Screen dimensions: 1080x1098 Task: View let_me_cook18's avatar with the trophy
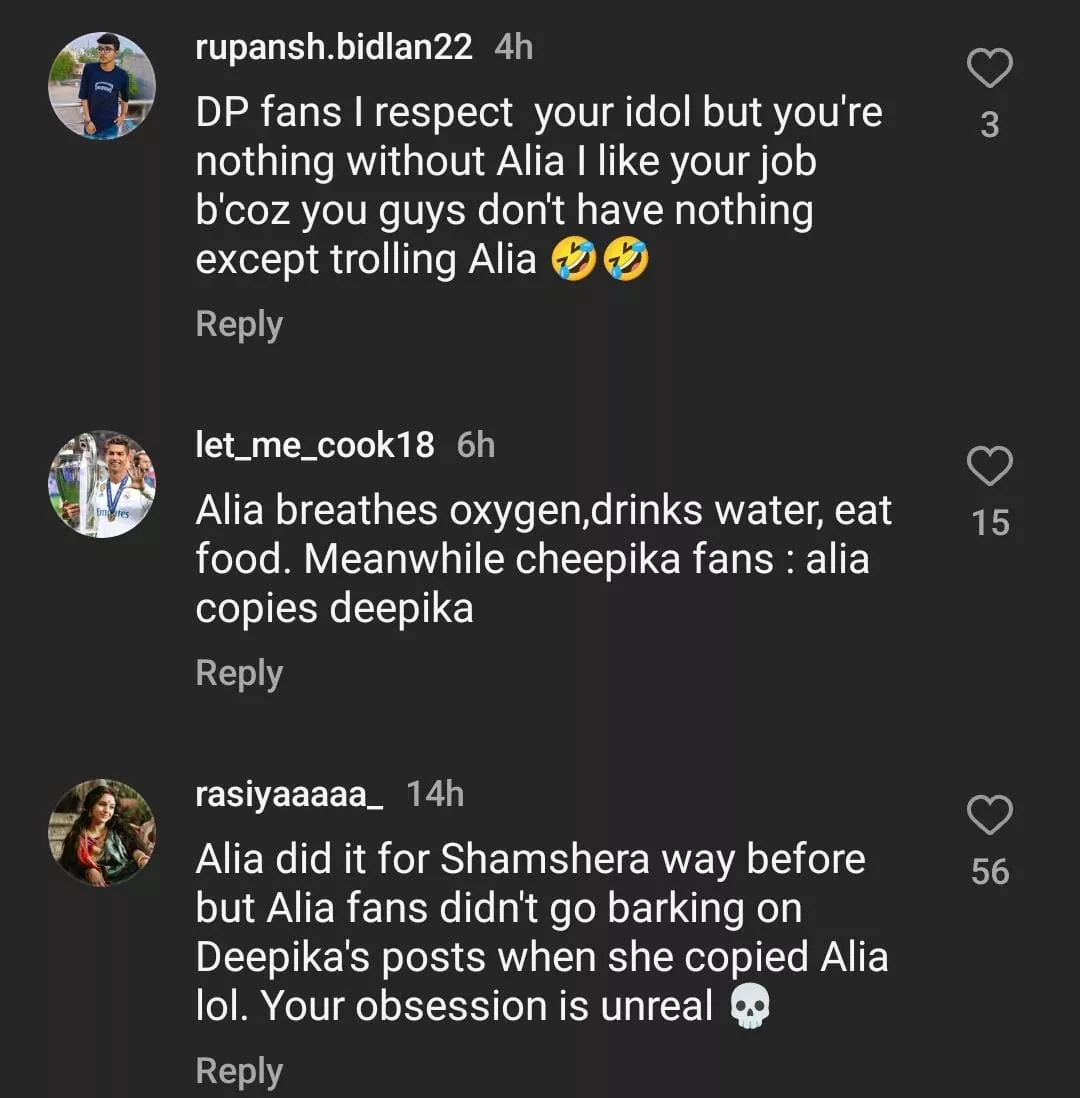tap(102, 485)
